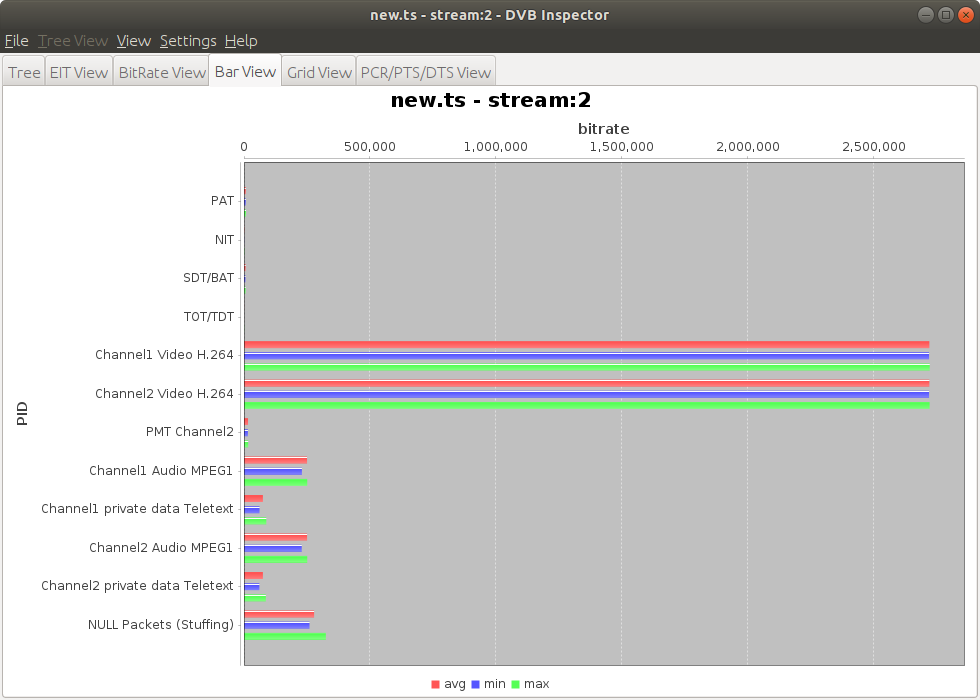980x700 pixels.
Task: Click the max legend label
Action: pos(536,684)
